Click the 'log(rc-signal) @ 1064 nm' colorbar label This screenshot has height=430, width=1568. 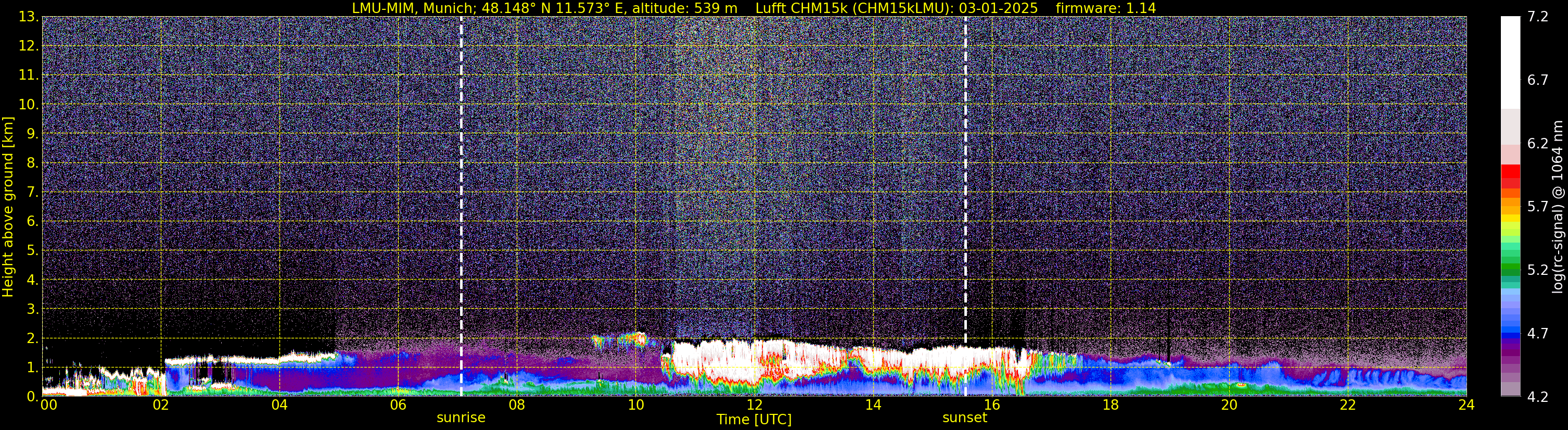1557,207
